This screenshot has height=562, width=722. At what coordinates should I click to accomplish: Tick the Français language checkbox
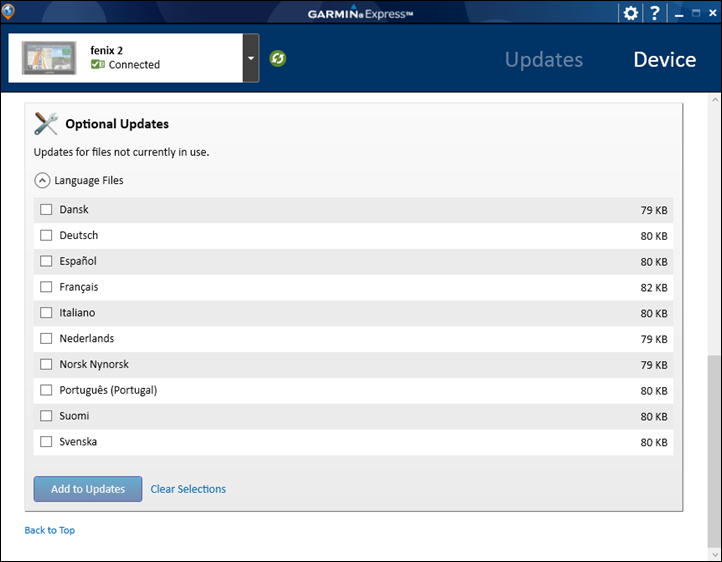(46, 287)
